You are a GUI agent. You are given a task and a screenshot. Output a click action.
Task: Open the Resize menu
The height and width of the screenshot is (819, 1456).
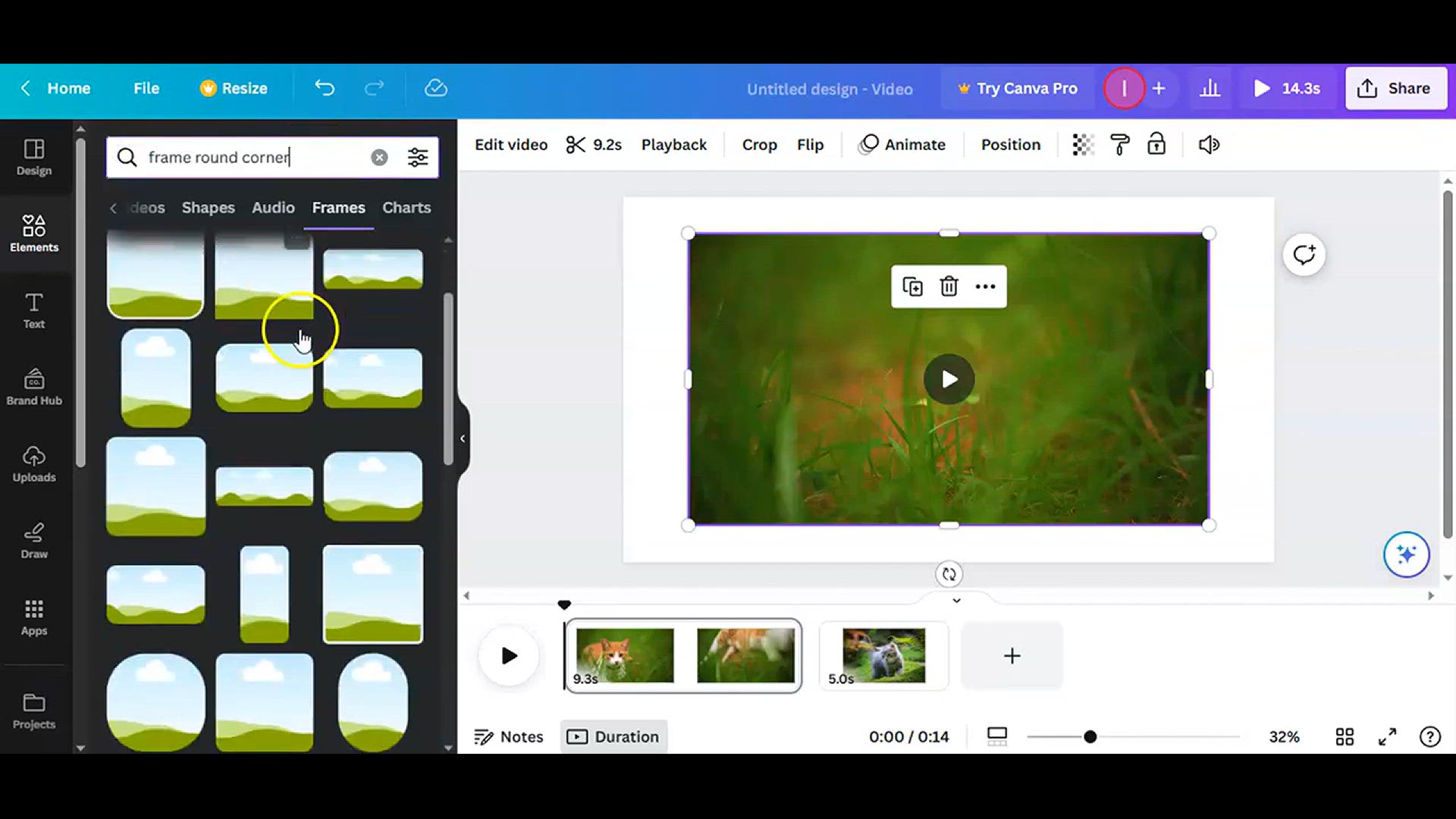(x=234, y=88)
